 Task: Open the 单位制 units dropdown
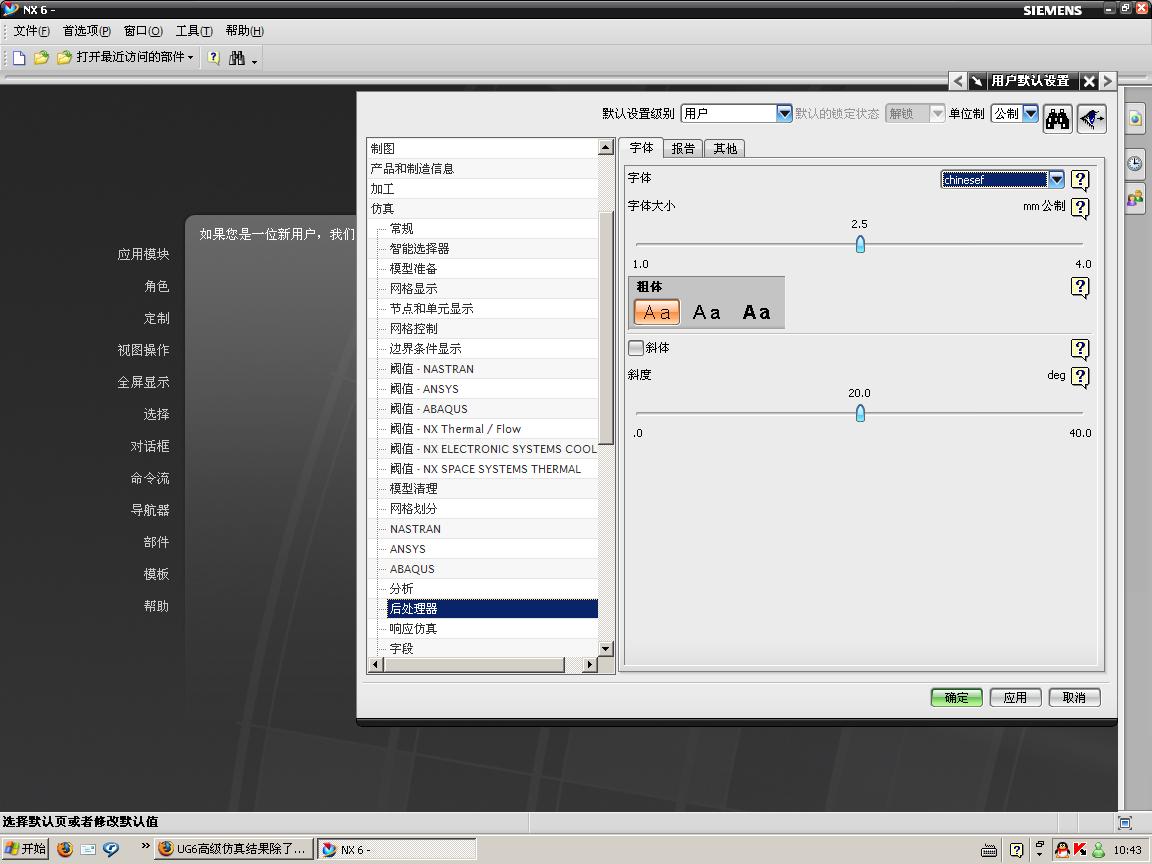1030,113
